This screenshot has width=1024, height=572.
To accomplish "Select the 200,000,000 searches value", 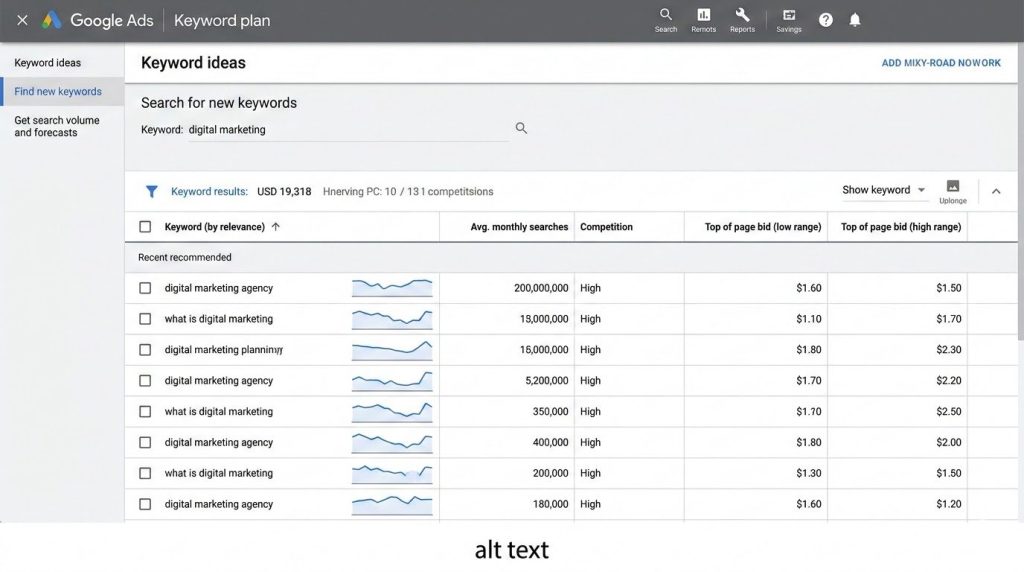I will point(541,288).
